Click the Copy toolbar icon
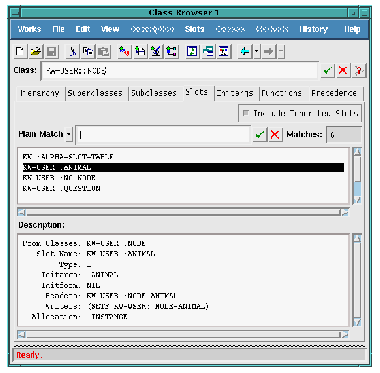The height and width of the screenshot is (373, 380). [x=88, y=51]
